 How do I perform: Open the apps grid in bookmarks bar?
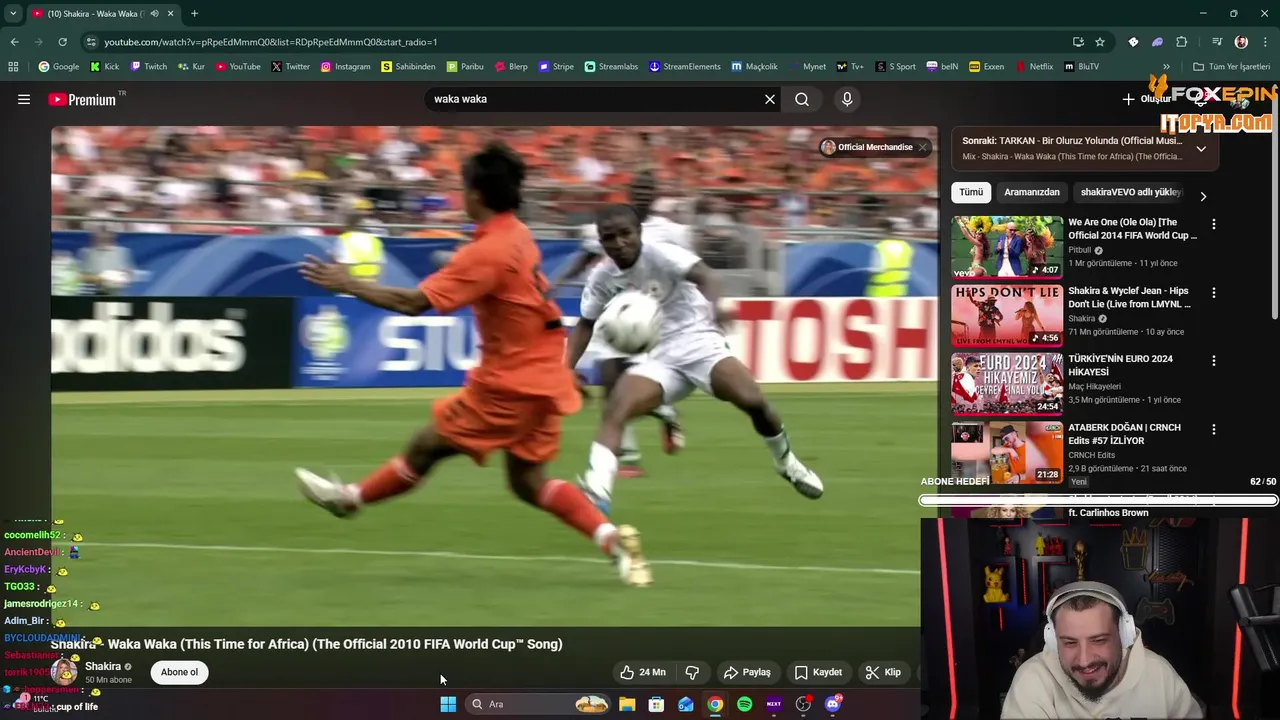tap(13, 67)
